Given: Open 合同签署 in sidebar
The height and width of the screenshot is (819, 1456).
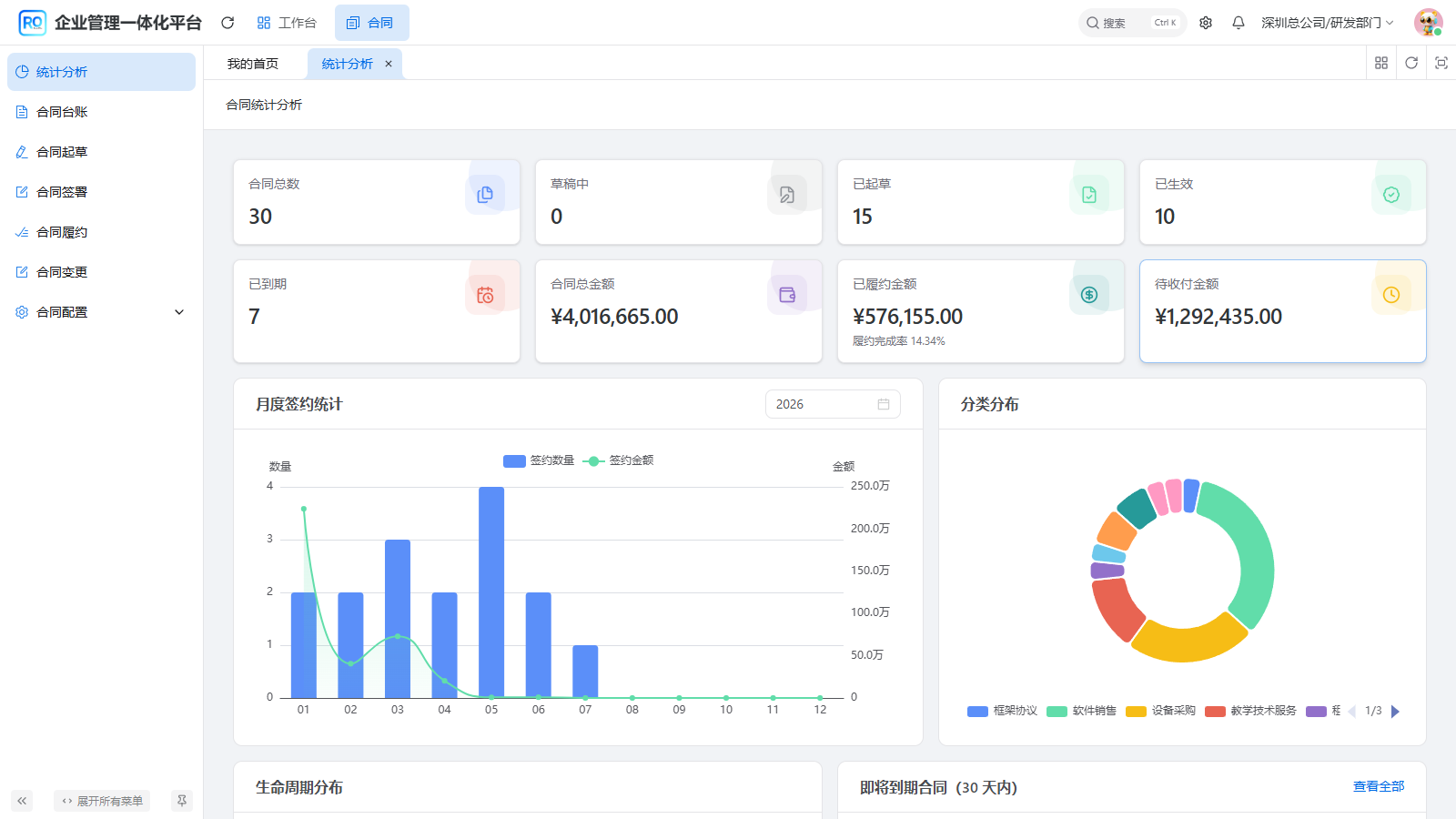Looking at the screenshot, I should pos(101,192).
